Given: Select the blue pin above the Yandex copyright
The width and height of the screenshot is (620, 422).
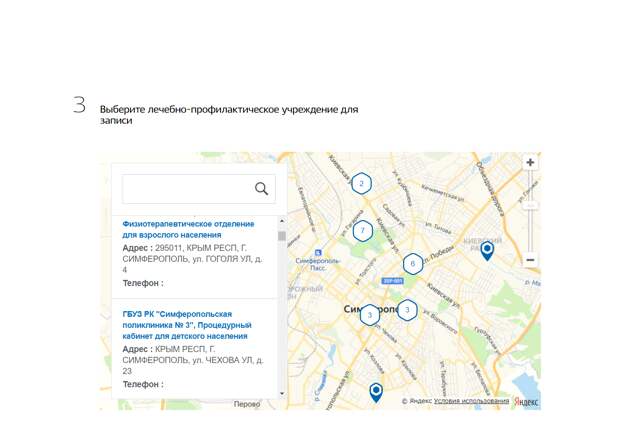Looking at the screenshot, I should pos(376,393).
